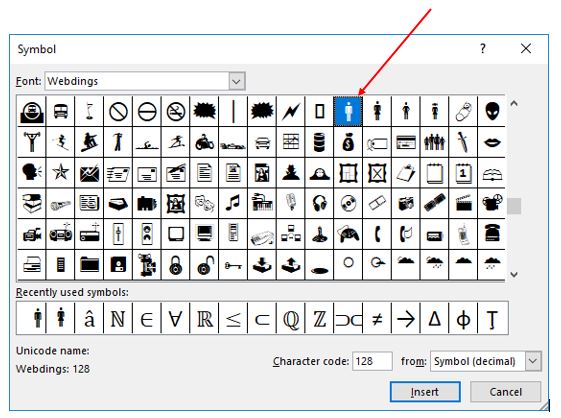Click the Insert button

(425, 392)
